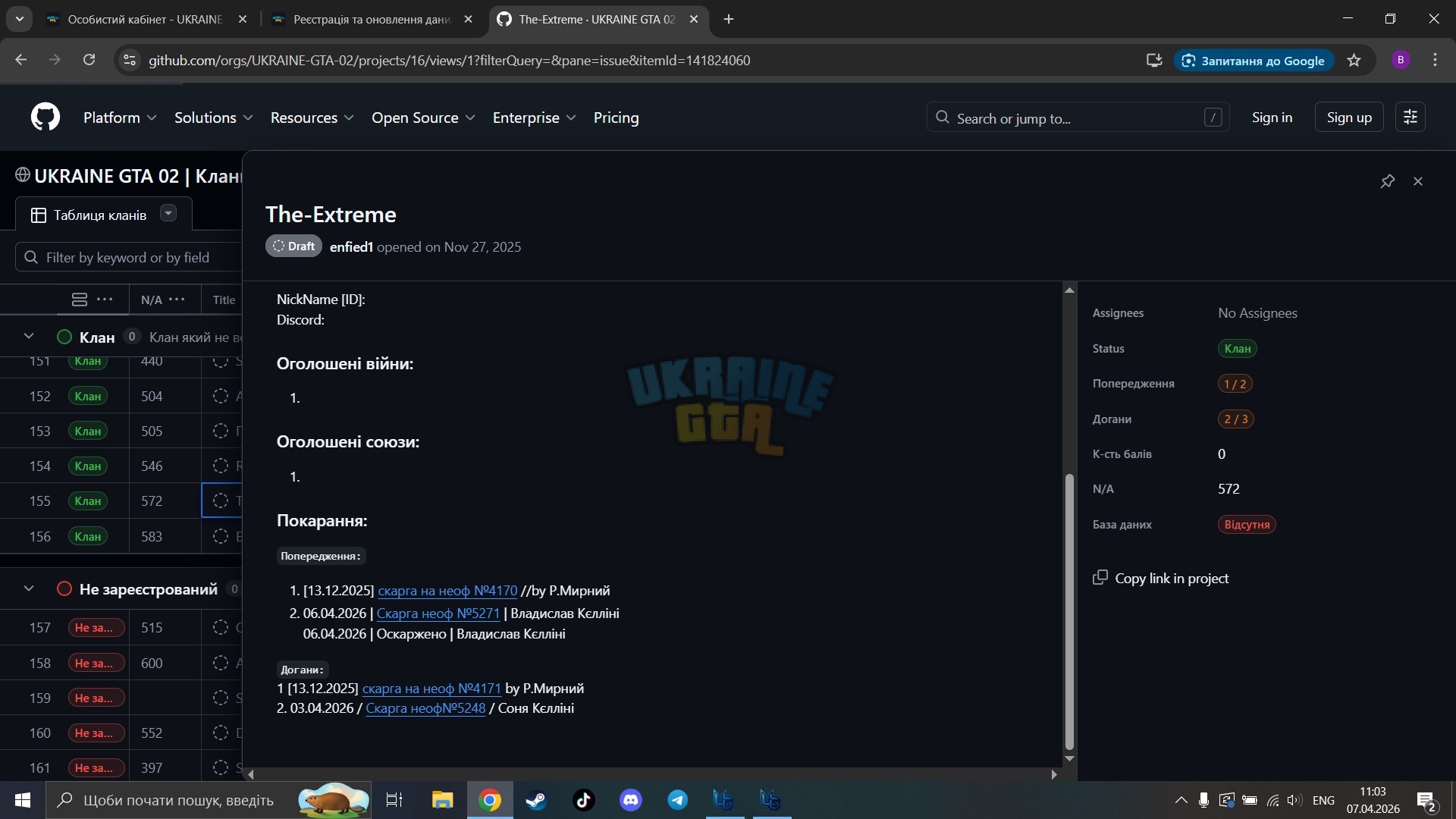Open the tab search chevron in Chrome

(20, 19)
